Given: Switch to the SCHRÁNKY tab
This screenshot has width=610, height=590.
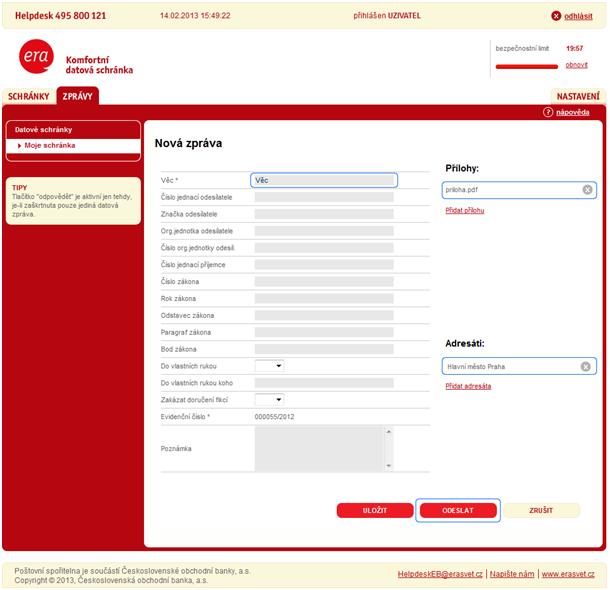Looking at the screenshot, I should click(x=28, y=97).
